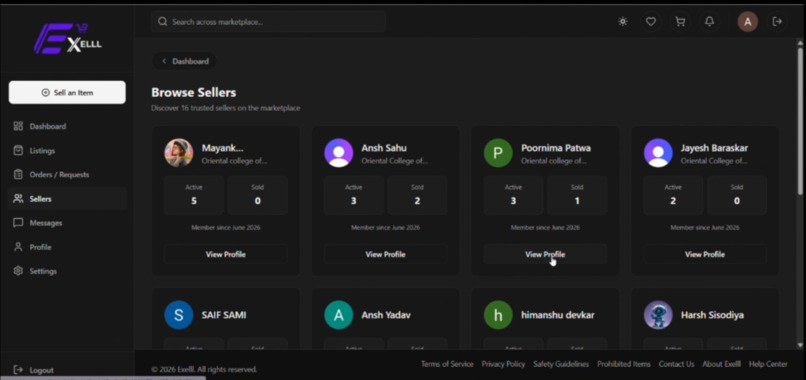
Task: Click the name 'Ansh Sahu'
Action: [384, 148]
